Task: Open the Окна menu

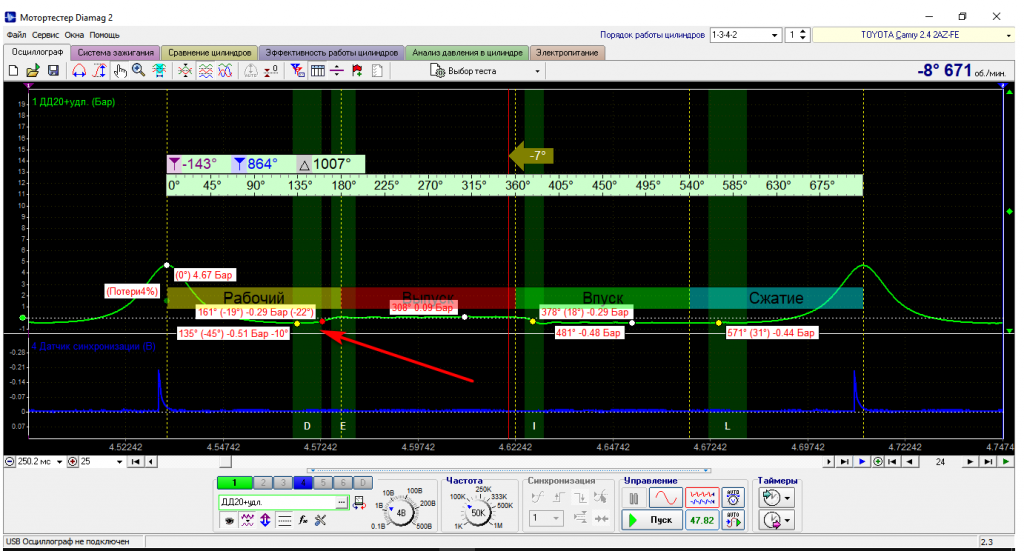Action: (x=74, y=35)
